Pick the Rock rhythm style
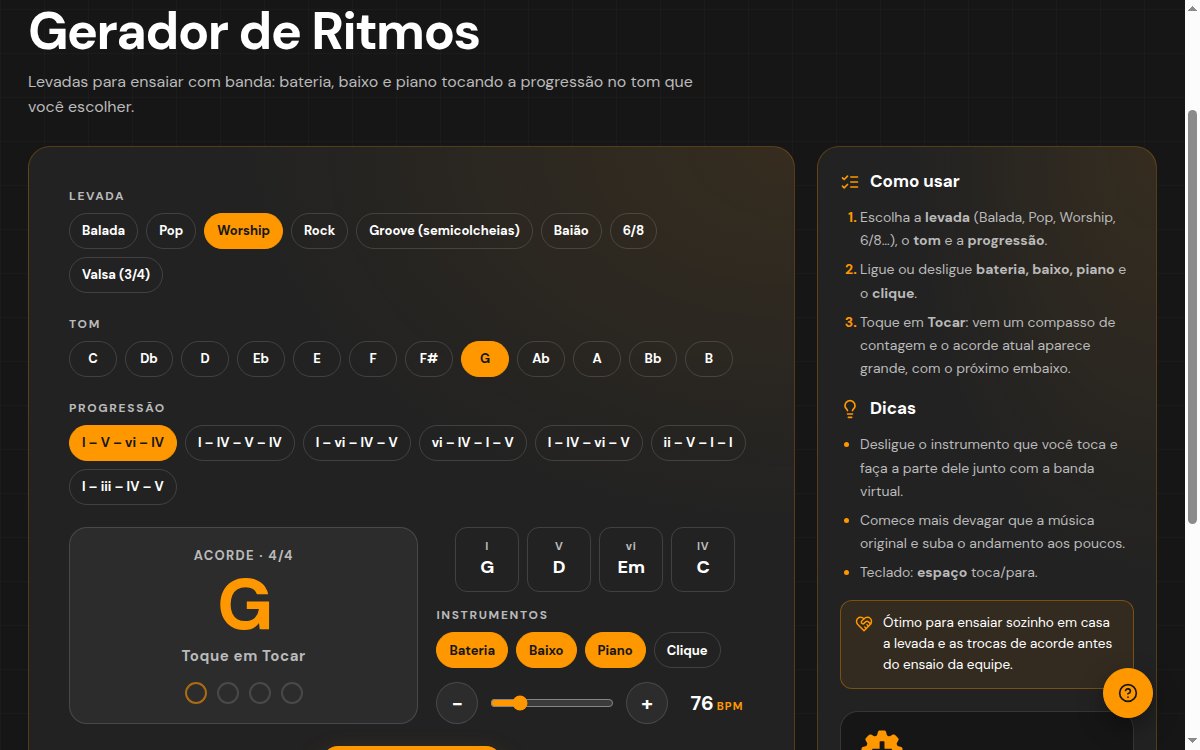Image resolution: width=1200 pixels, height=750 pixels. coord(319,230)
